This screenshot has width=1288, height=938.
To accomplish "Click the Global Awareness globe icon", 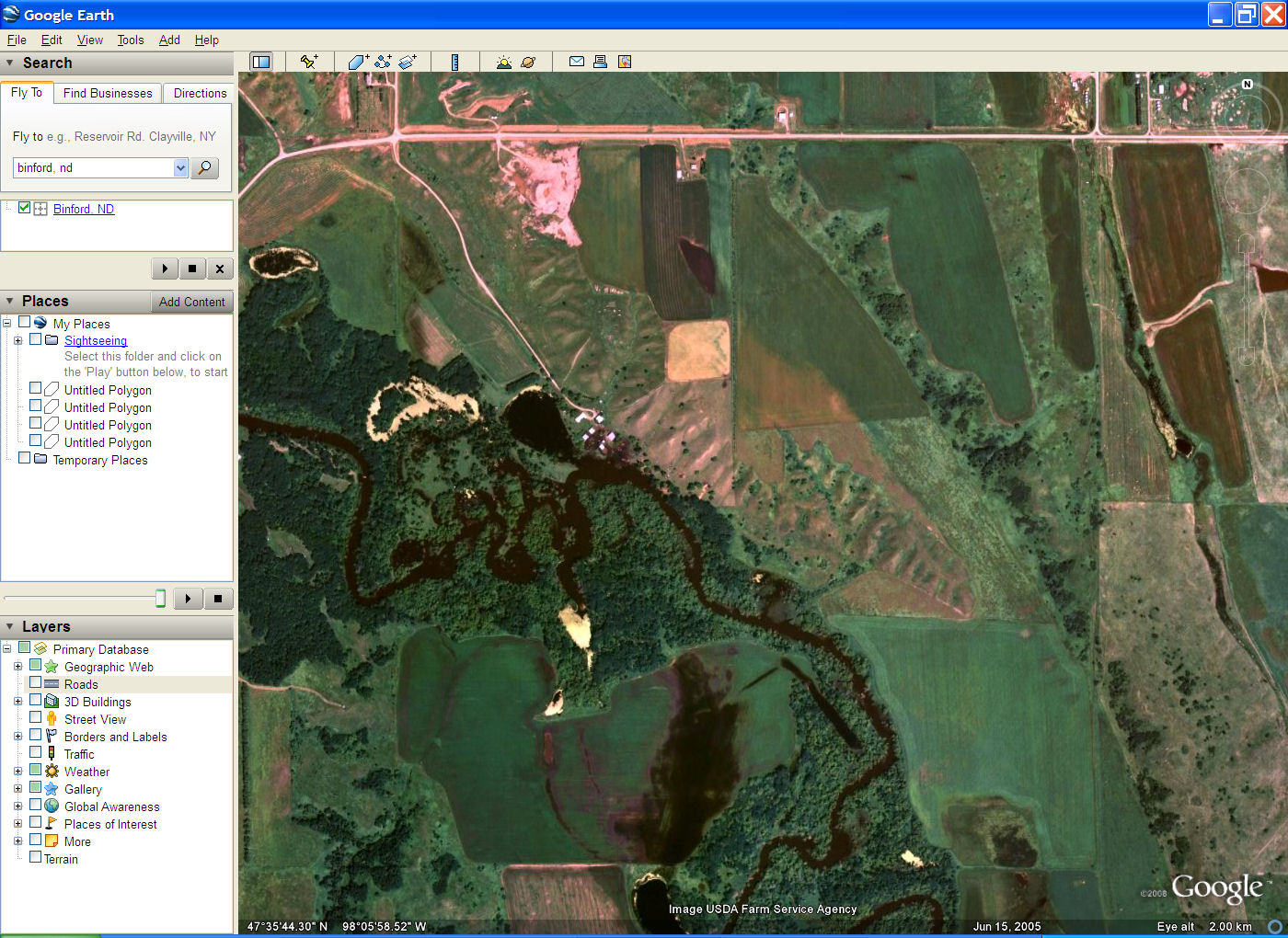I will pyautogui.click(x=52, y=806).
